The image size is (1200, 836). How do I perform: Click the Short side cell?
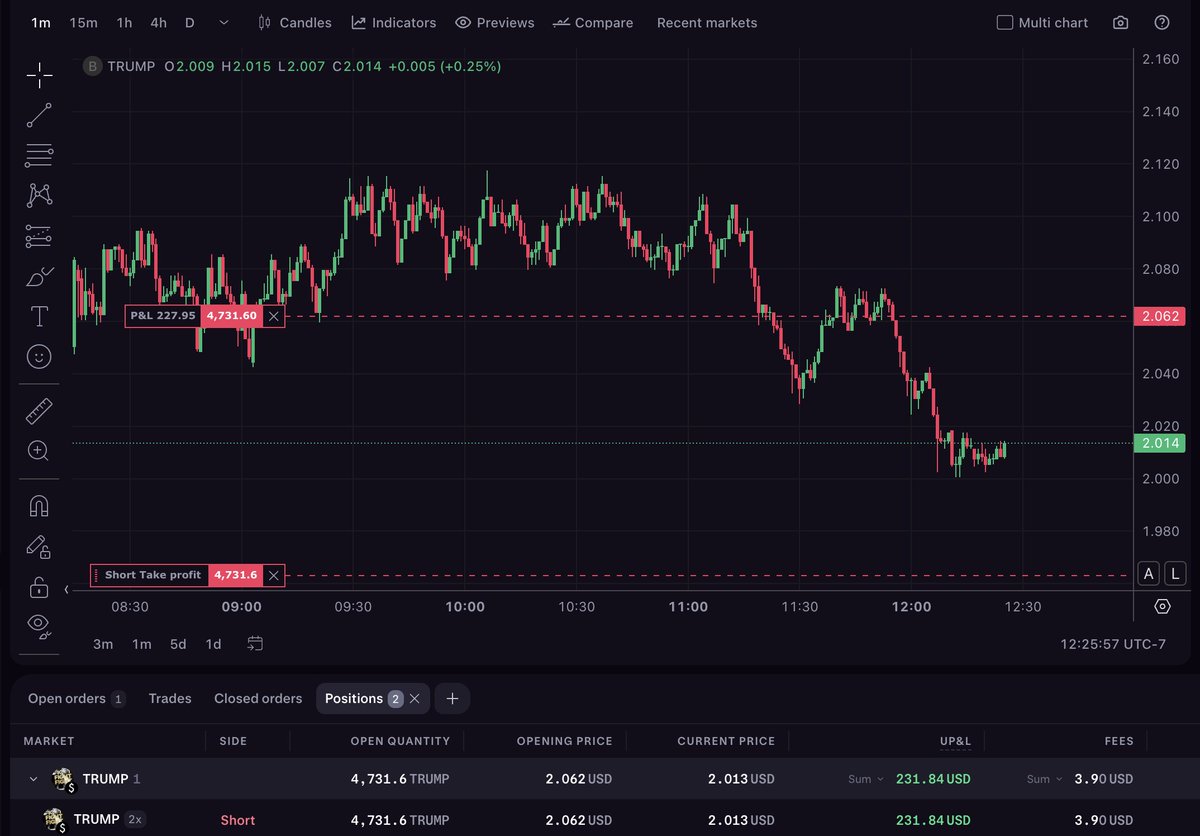click(x=238, y=820)
